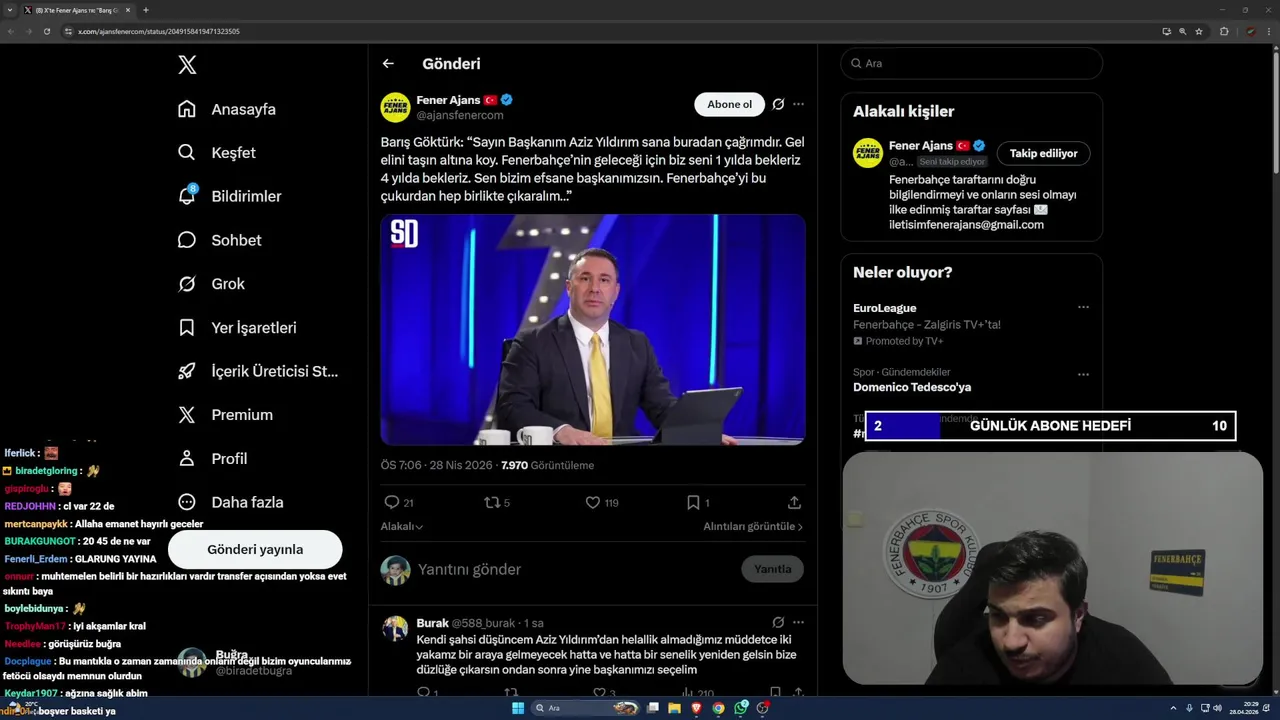Open Domenico Tedesco'ya trend options
The width and height of the screenshot is (1280, 720).
1083,374
